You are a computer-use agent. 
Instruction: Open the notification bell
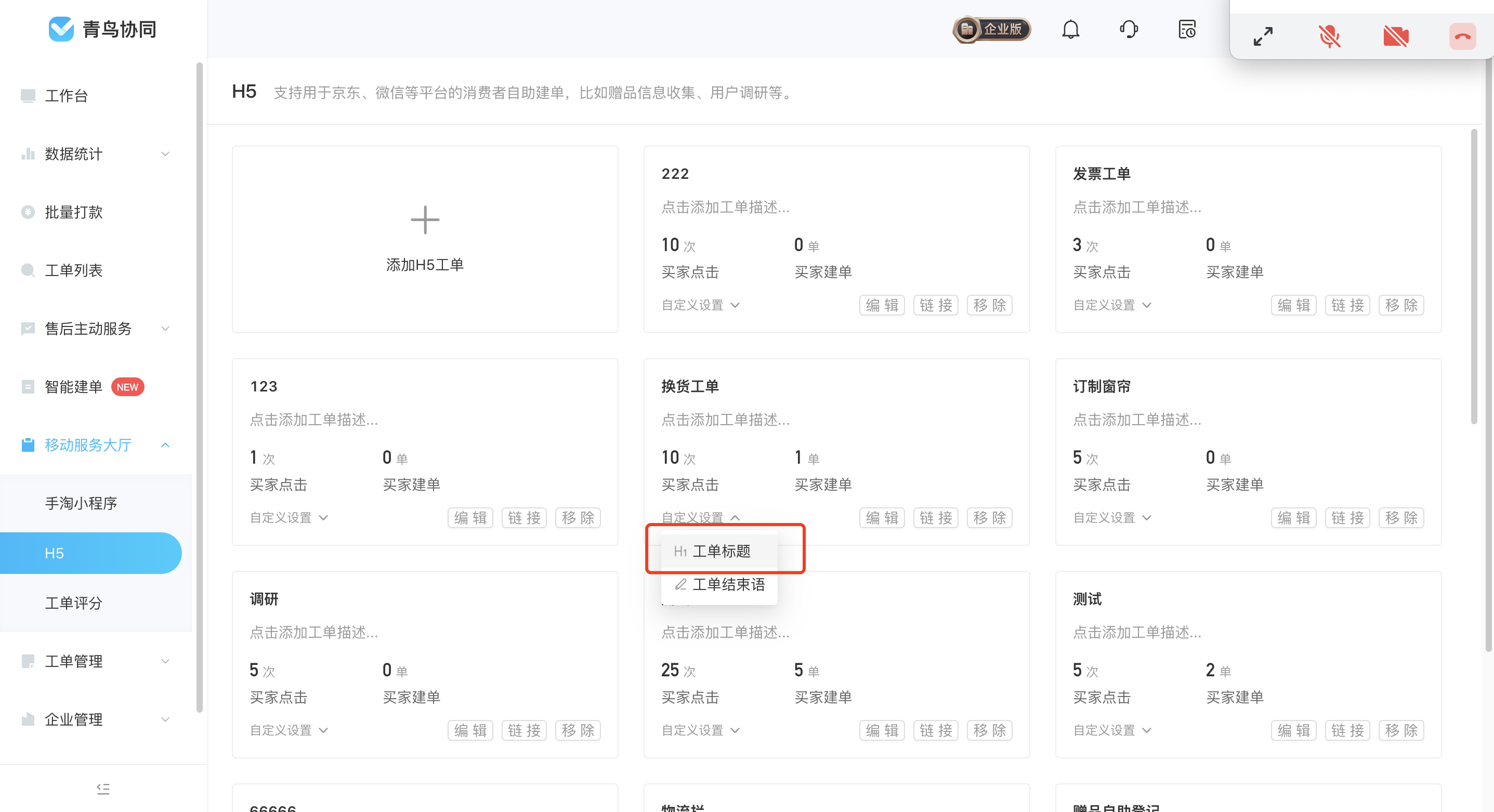click(x=1071, y=29)
